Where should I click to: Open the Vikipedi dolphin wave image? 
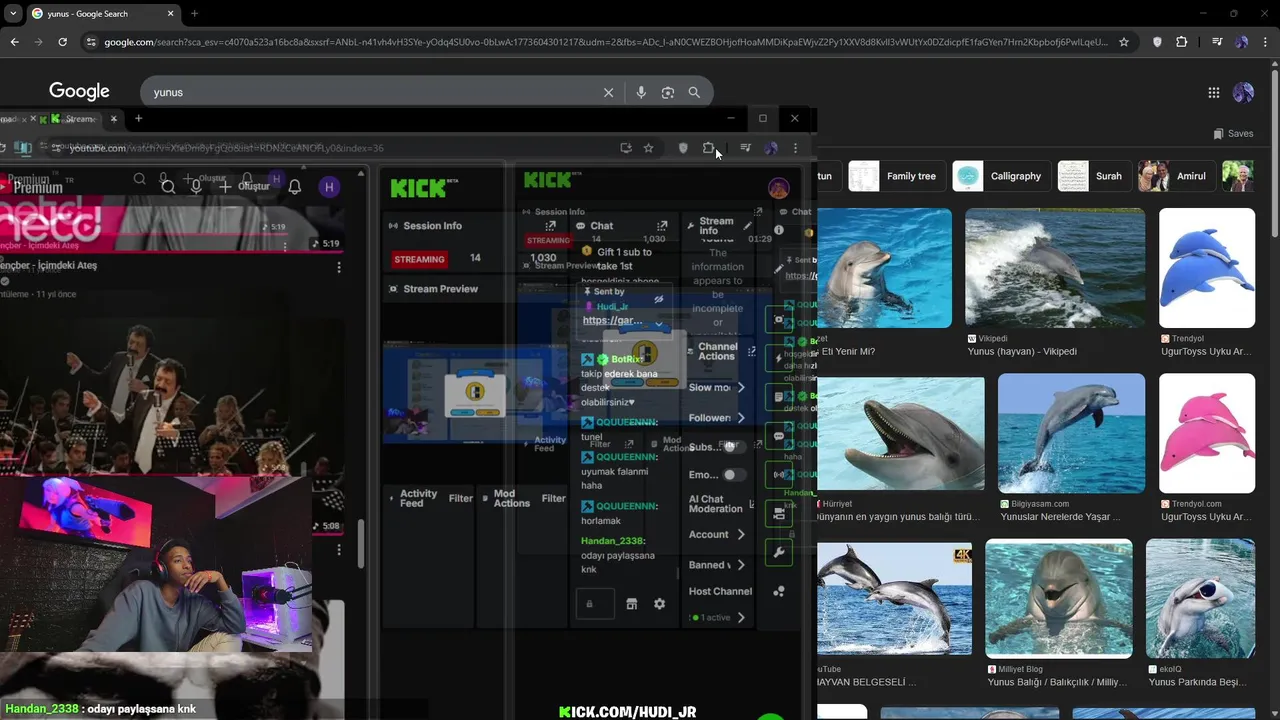point(1055,268)
